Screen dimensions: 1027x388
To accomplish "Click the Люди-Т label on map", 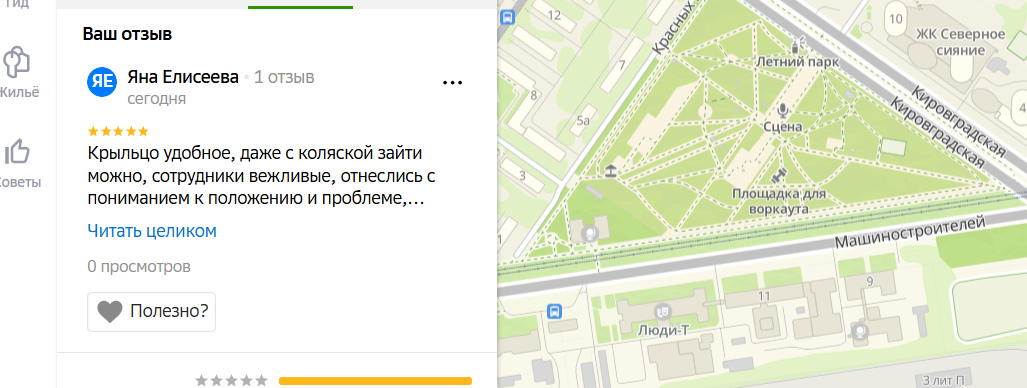I will click(663, 331).
